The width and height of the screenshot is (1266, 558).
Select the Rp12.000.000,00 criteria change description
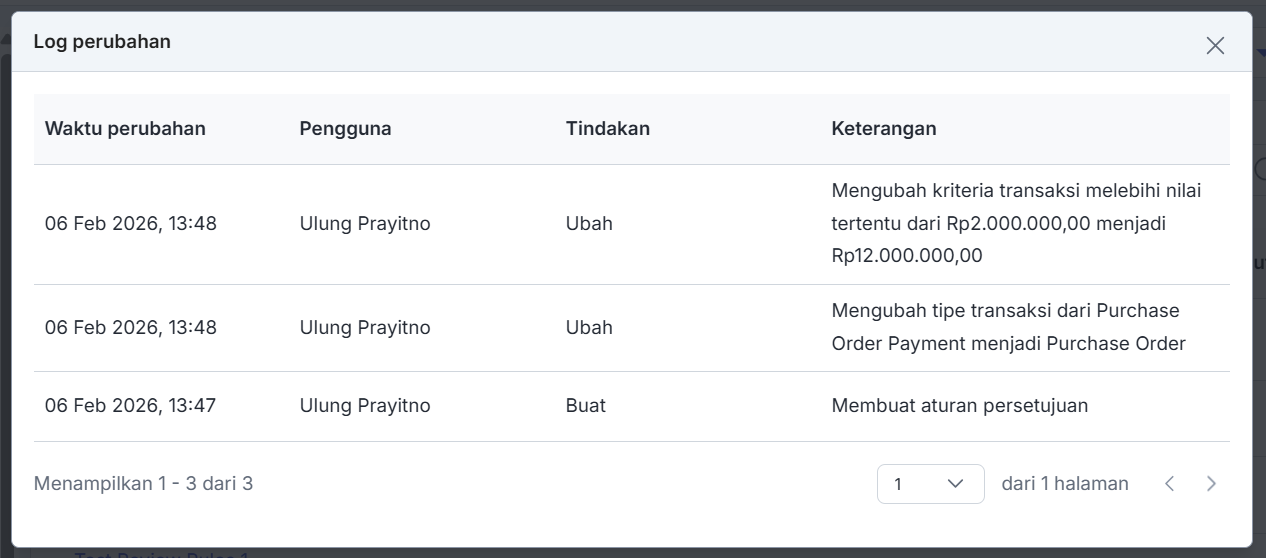click(x=1016, y=223)
